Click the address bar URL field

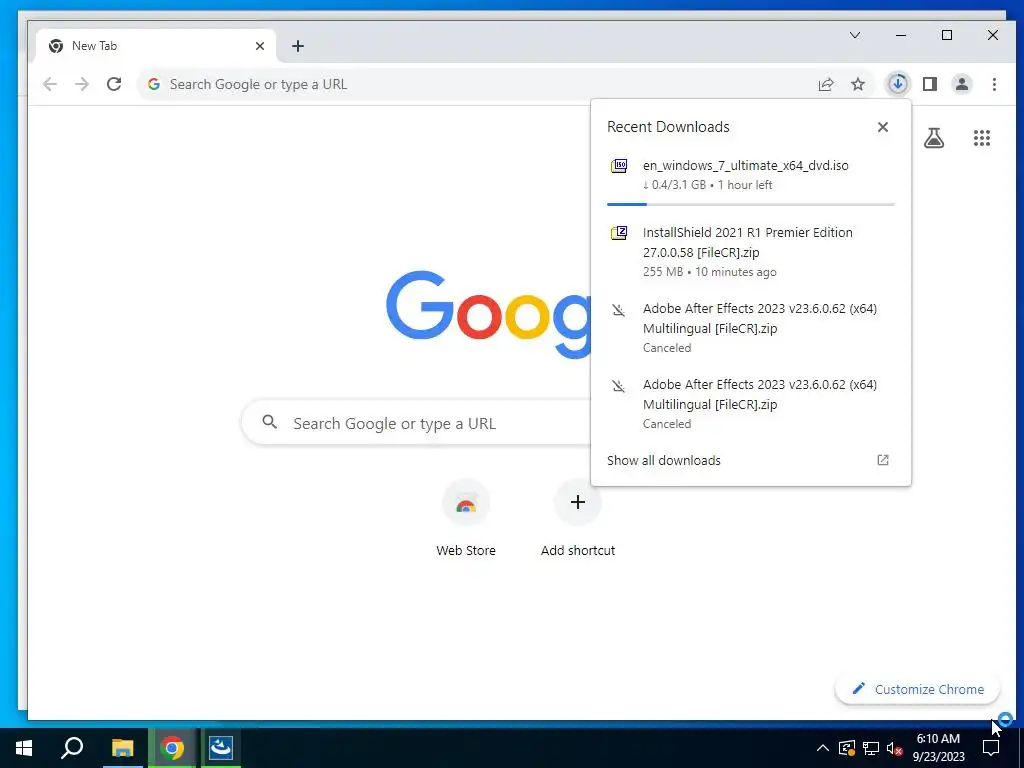(483, 84)
